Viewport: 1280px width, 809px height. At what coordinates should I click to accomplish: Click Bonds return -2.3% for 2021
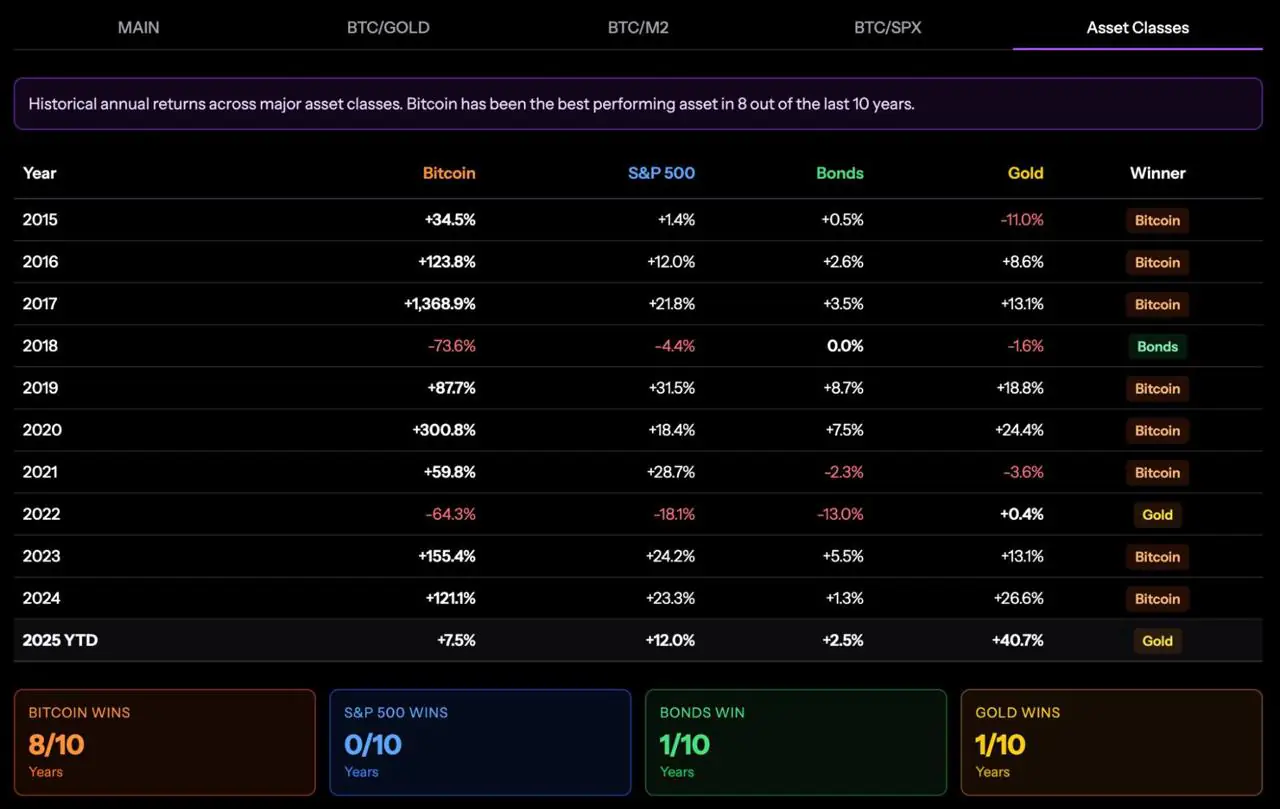843,472
